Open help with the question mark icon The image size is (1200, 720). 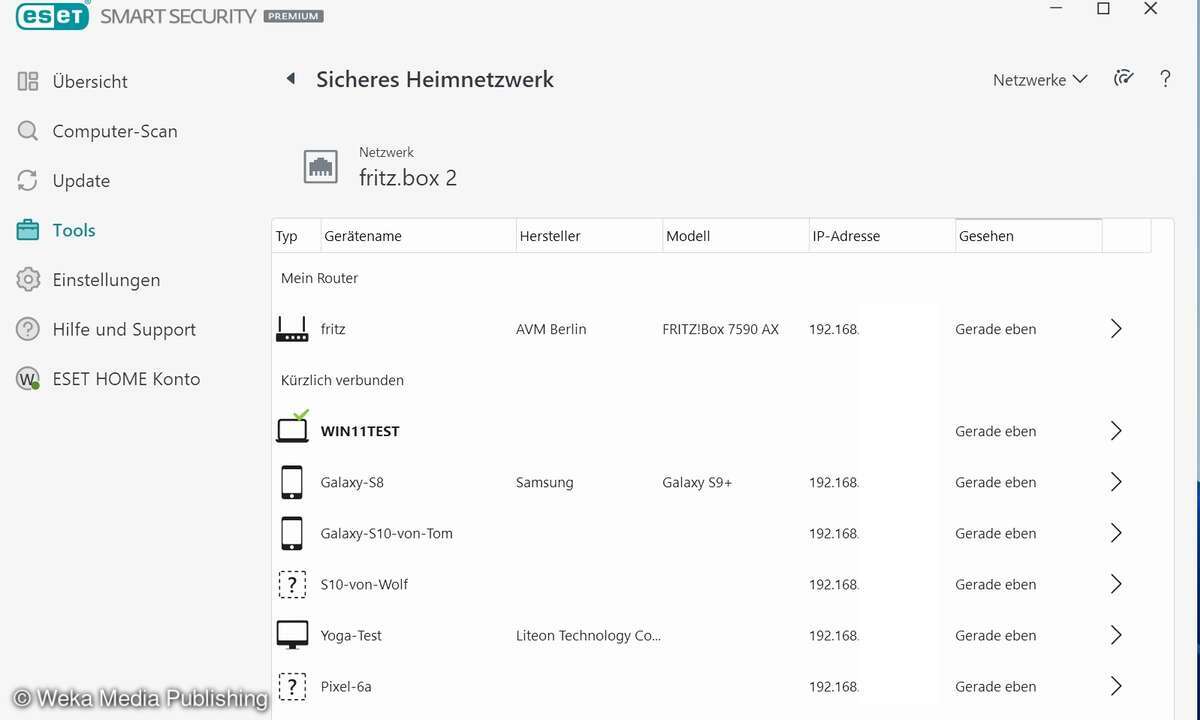click(x=1165, y=79)
